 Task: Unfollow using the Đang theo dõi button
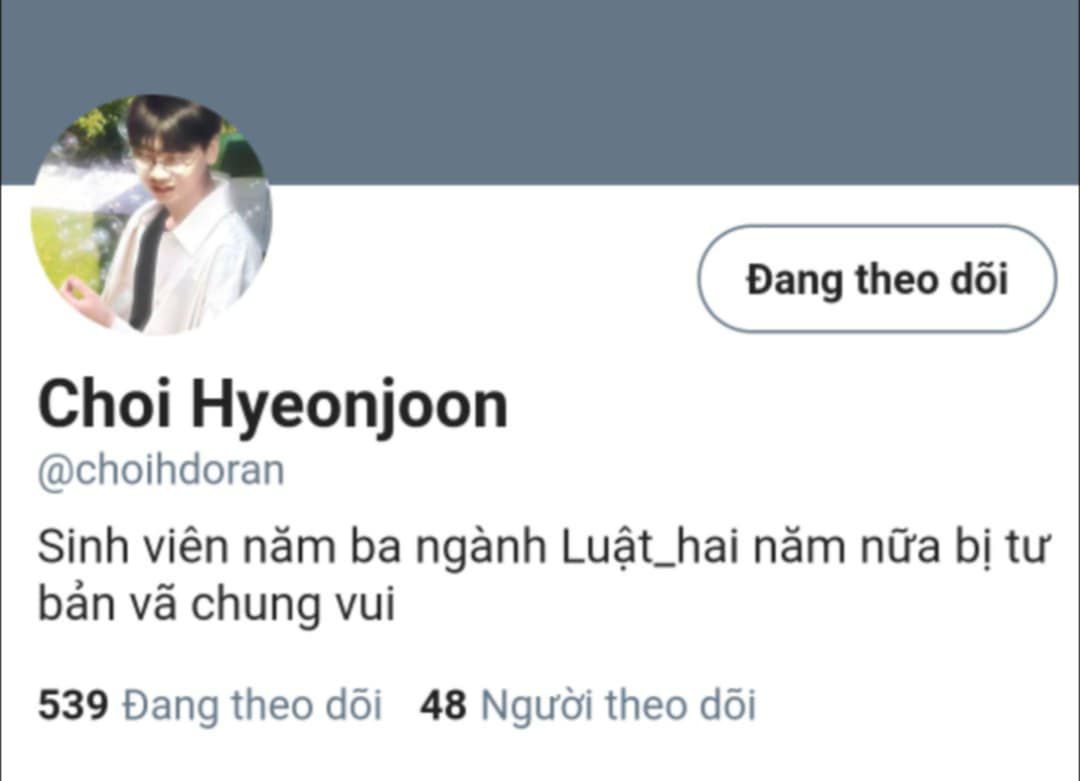click(877, 279)
